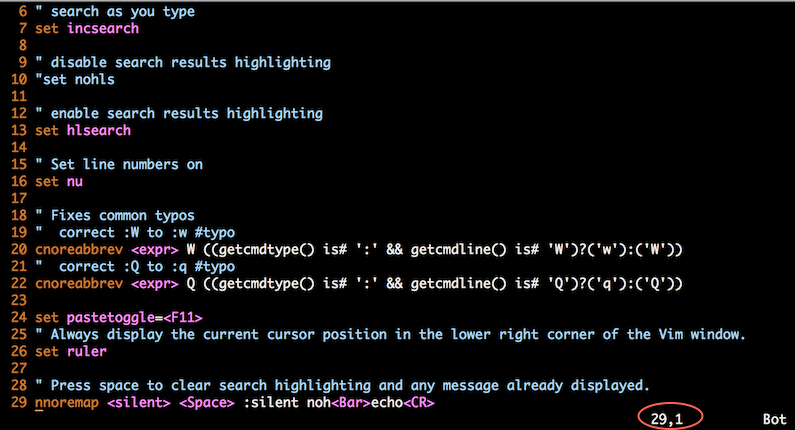Viewport: 795px width, 430px height.
Task: Place cursor on 'hlsearch' keyword
Action: [x=99, y=130]
